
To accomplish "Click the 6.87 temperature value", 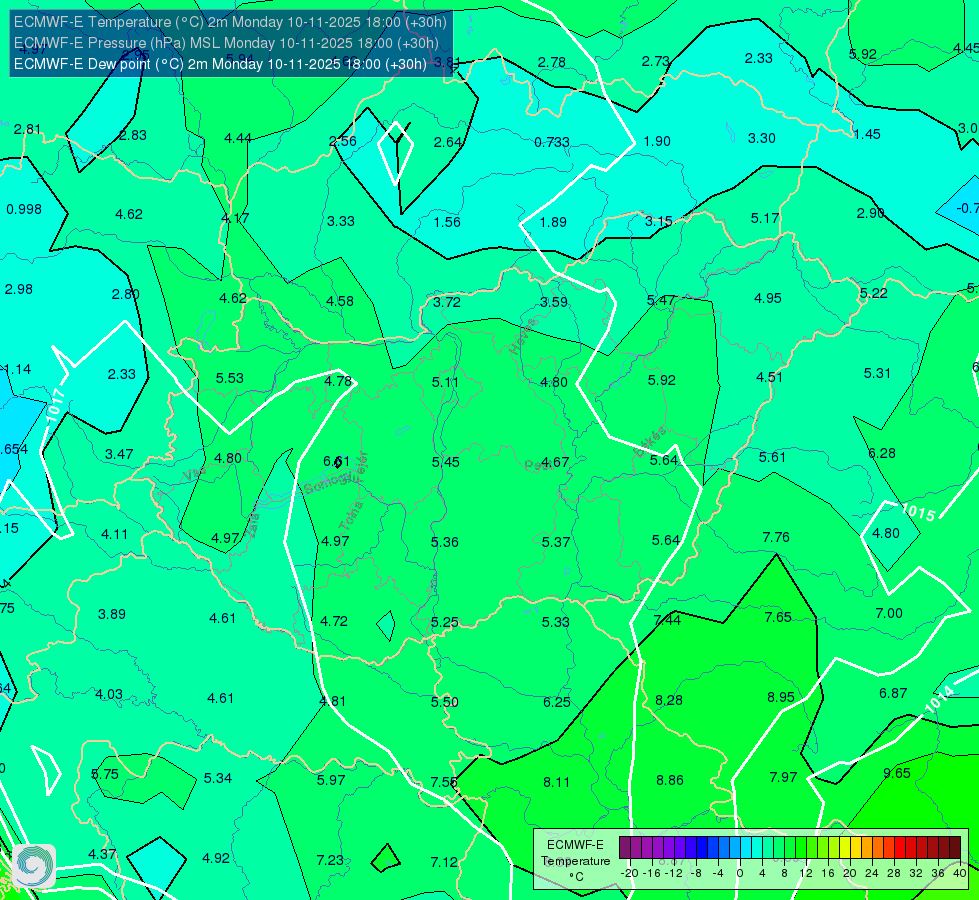I will [x=893, y=693].
